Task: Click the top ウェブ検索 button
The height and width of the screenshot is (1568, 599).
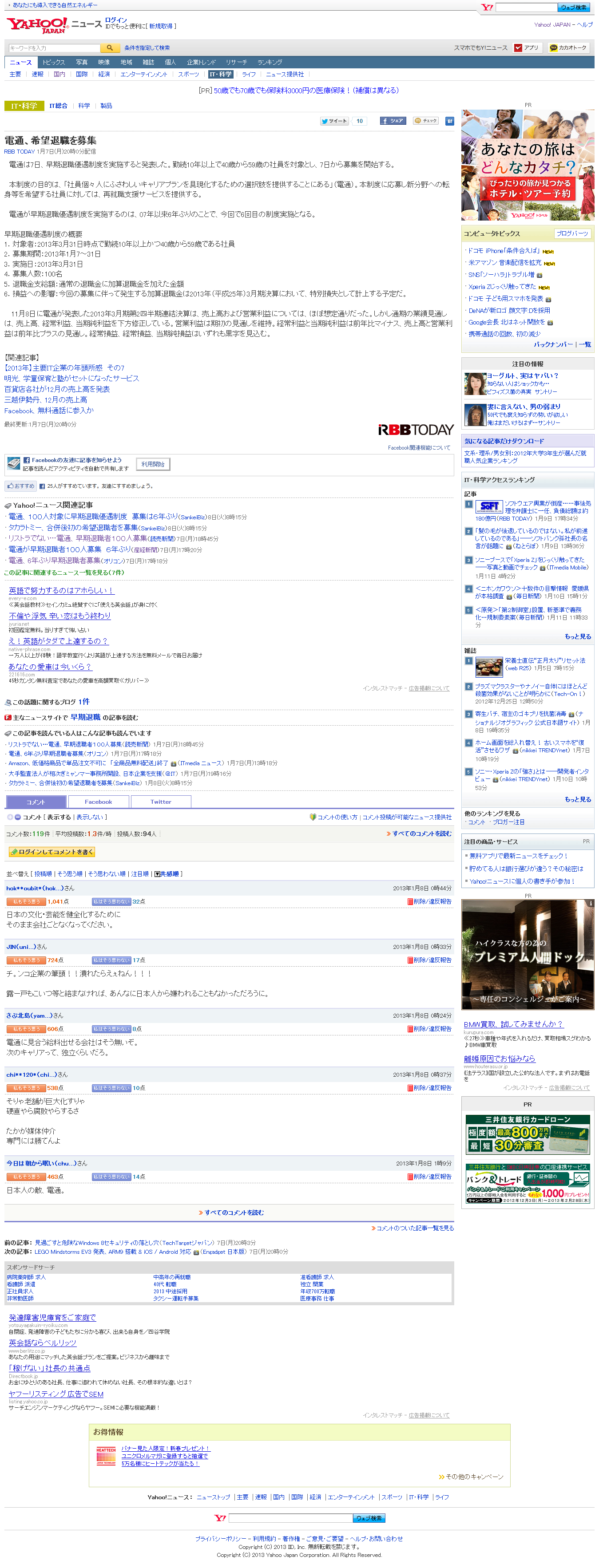Action: [x=573, y=7]
